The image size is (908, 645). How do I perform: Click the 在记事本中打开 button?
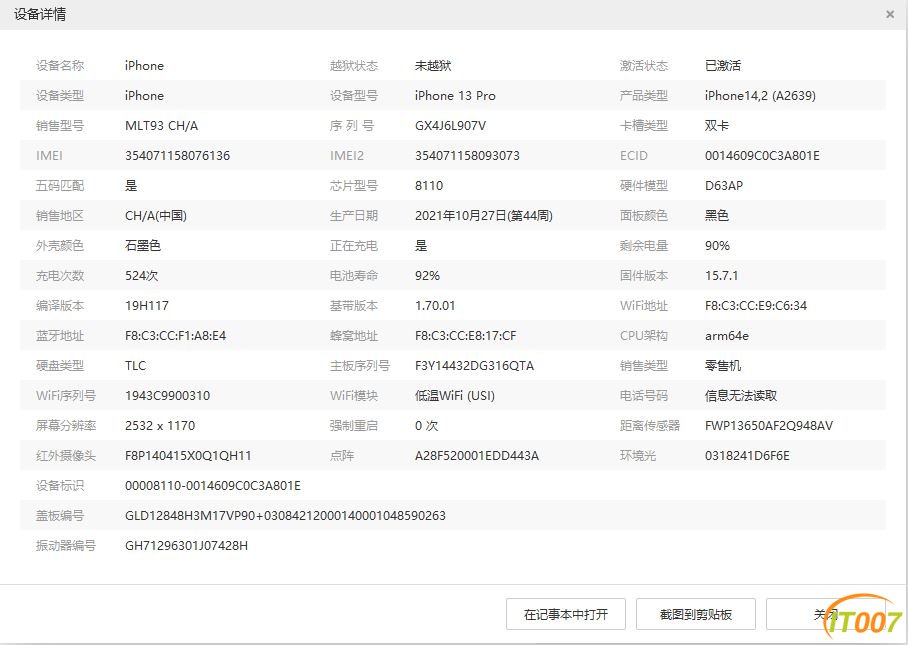566,614
